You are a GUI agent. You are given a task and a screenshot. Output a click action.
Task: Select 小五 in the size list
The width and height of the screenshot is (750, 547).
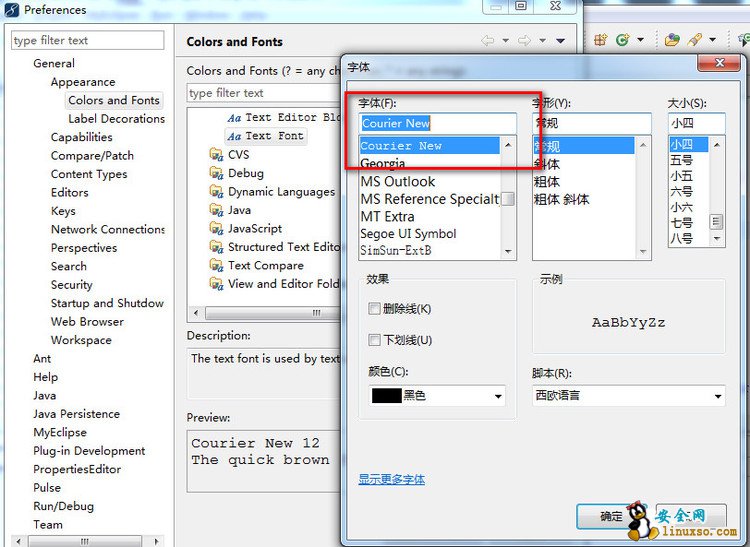[x=682, y=176]
